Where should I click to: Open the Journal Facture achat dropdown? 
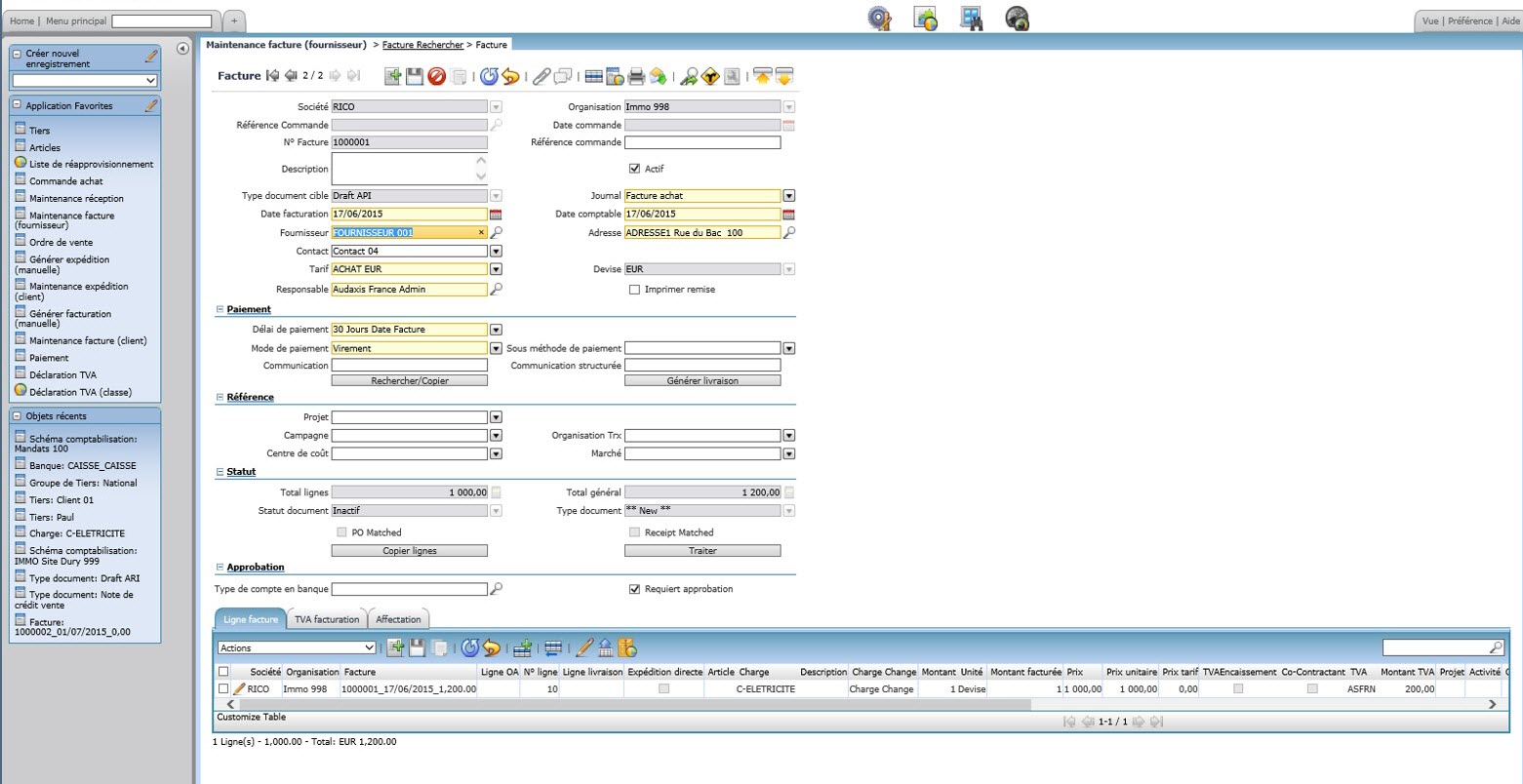pyautogui.click(x=789, y=196)
